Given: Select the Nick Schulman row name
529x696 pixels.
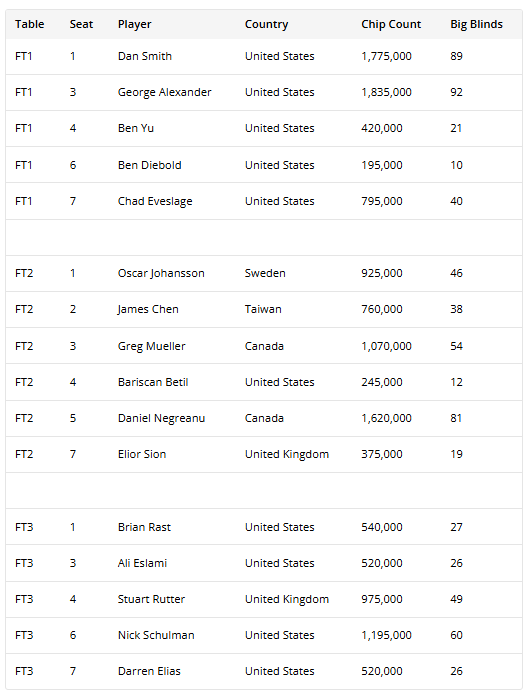Looking at the screenshot, I should (156, 635).
